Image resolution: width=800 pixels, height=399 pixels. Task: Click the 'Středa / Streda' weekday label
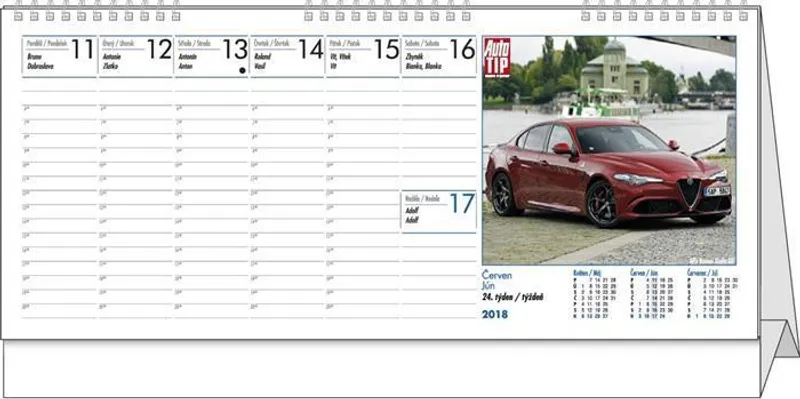coord(193,43)
